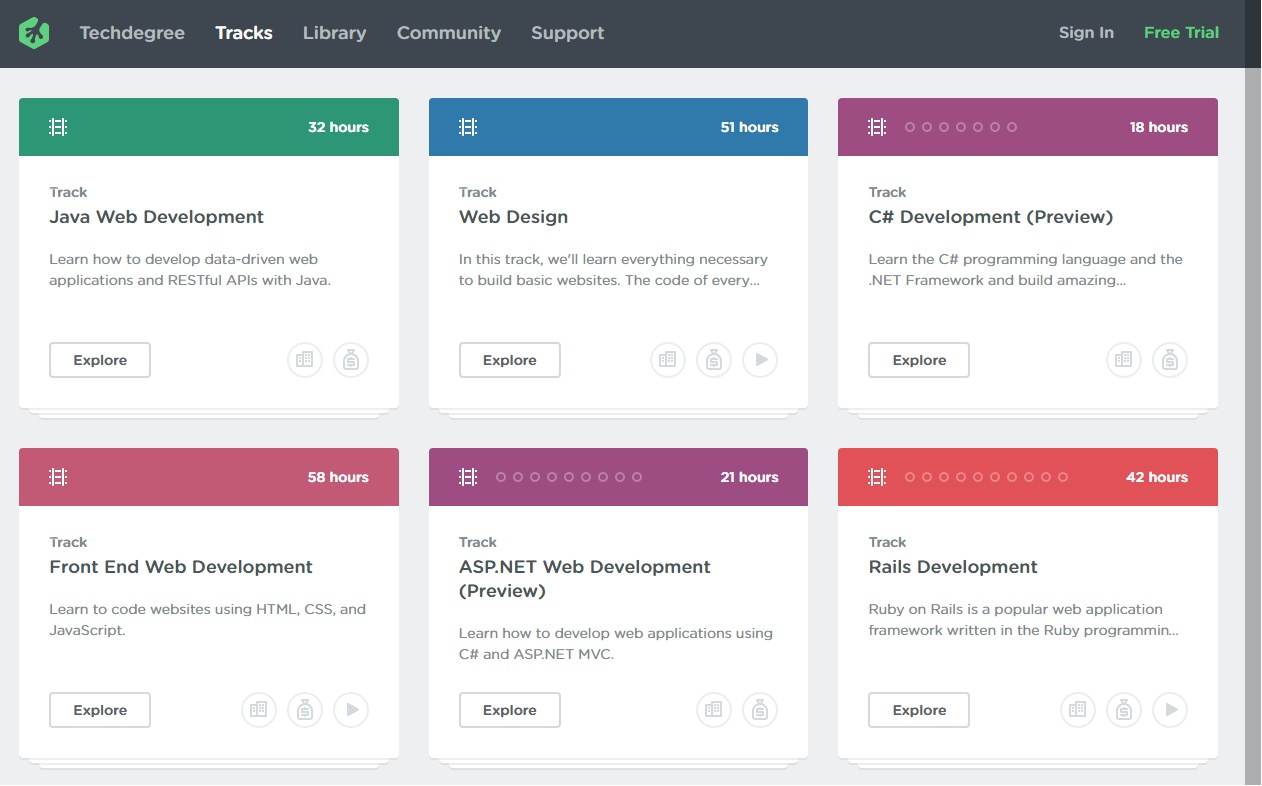Click the money bag icon on the Rails Development card
This screenshot has width=1262, height=786.
1124,710
